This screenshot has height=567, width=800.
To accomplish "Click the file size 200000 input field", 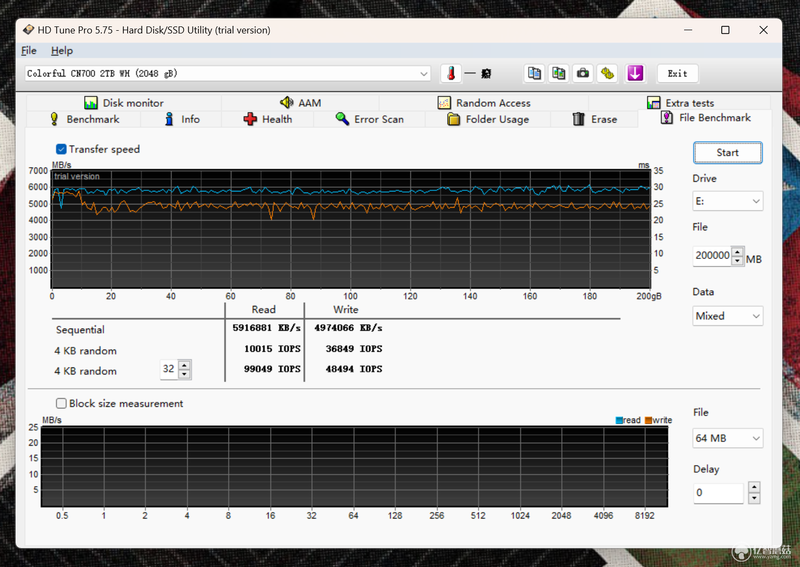I will pyautogui.click(x=712, y=256).
